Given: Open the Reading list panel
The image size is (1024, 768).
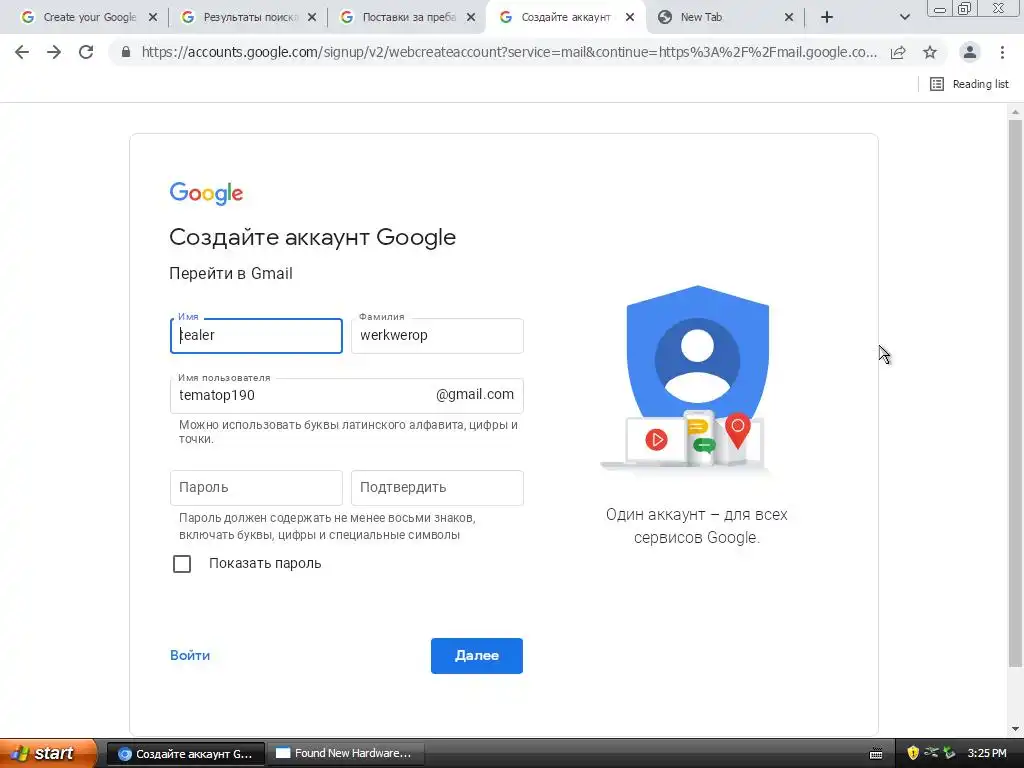Looking at the screenshot, I should pyautogui.click(x=969, y=84).
